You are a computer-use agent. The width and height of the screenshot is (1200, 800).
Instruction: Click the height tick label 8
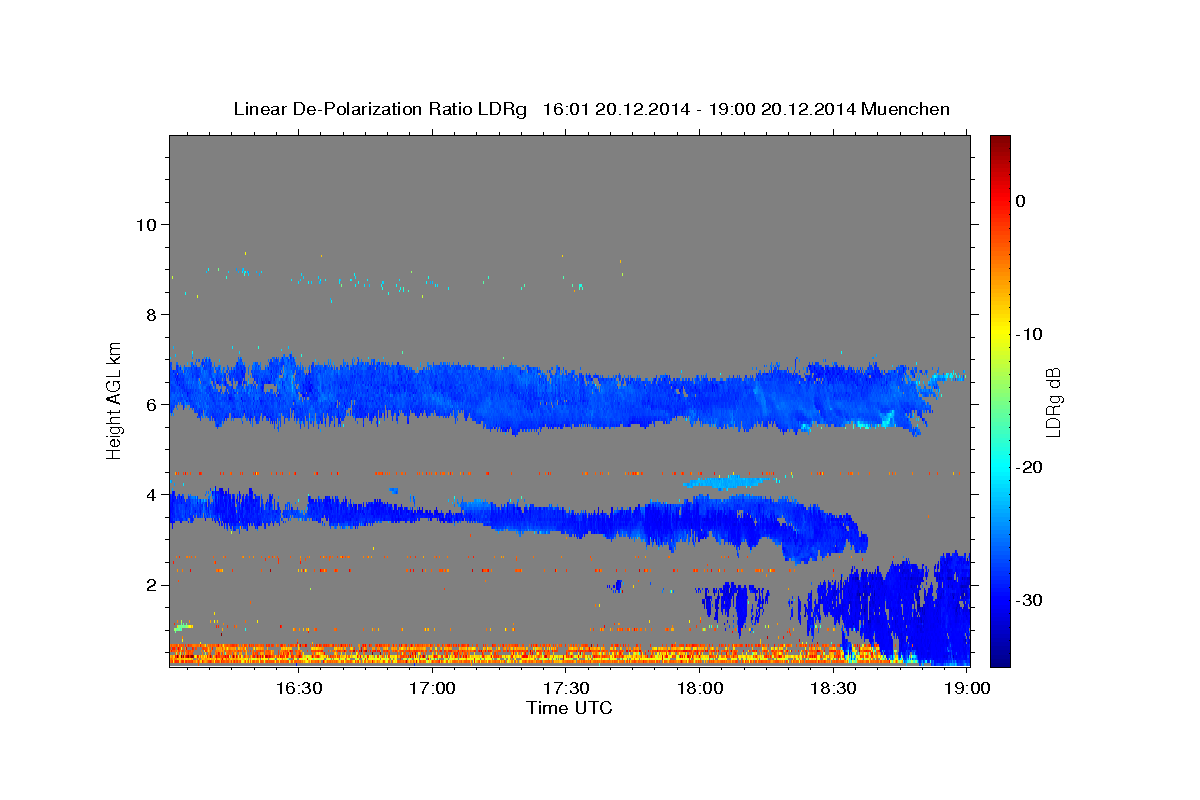pyautogui.click(x=151, y=314)
